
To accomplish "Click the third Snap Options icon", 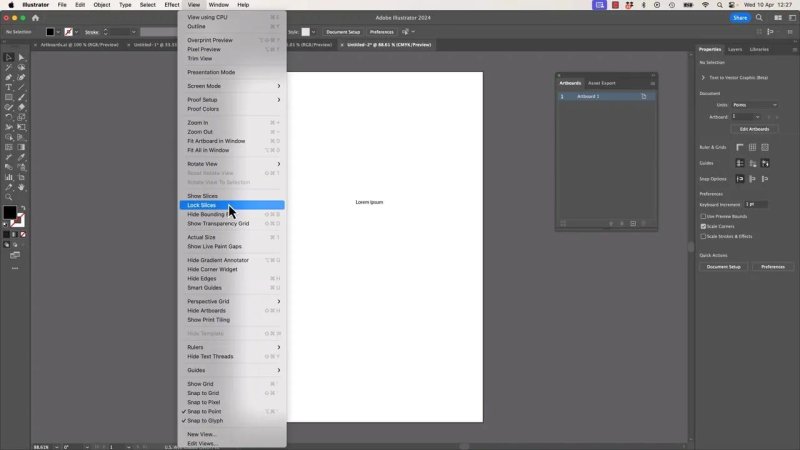I will [x=765, y=179].
